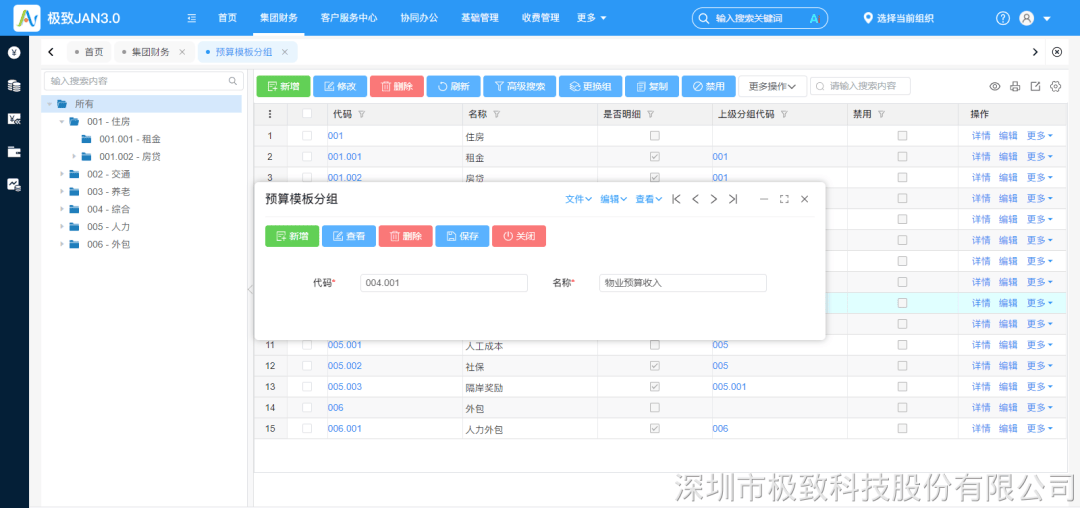This screenshot has width=1080, height=508.
Task: Open the 客户服务中心 top menu
Action: (x=349, y=18)
